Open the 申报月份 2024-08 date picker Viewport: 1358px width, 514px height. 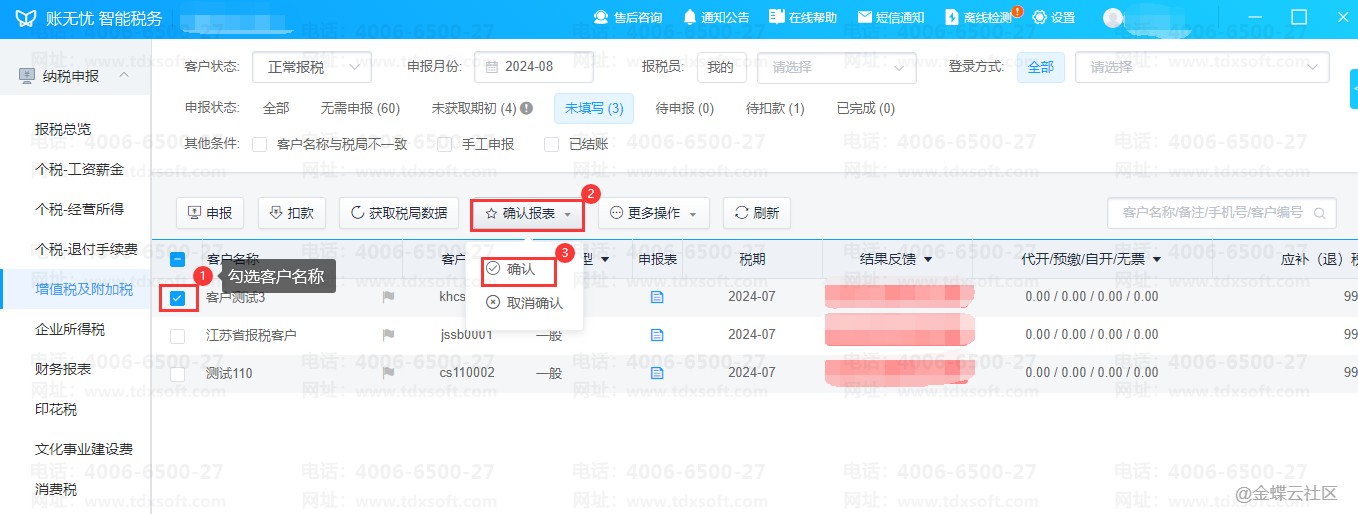tap(533, 67)
